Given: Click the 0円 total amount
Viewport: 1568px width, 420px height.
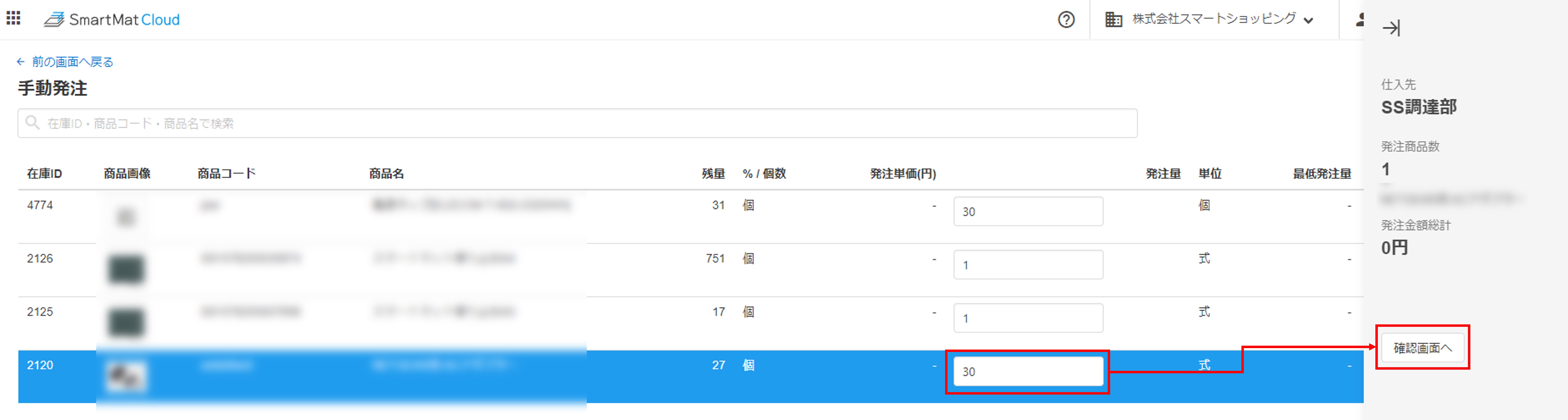Looking at the screenshot, I should point(1395,247).
